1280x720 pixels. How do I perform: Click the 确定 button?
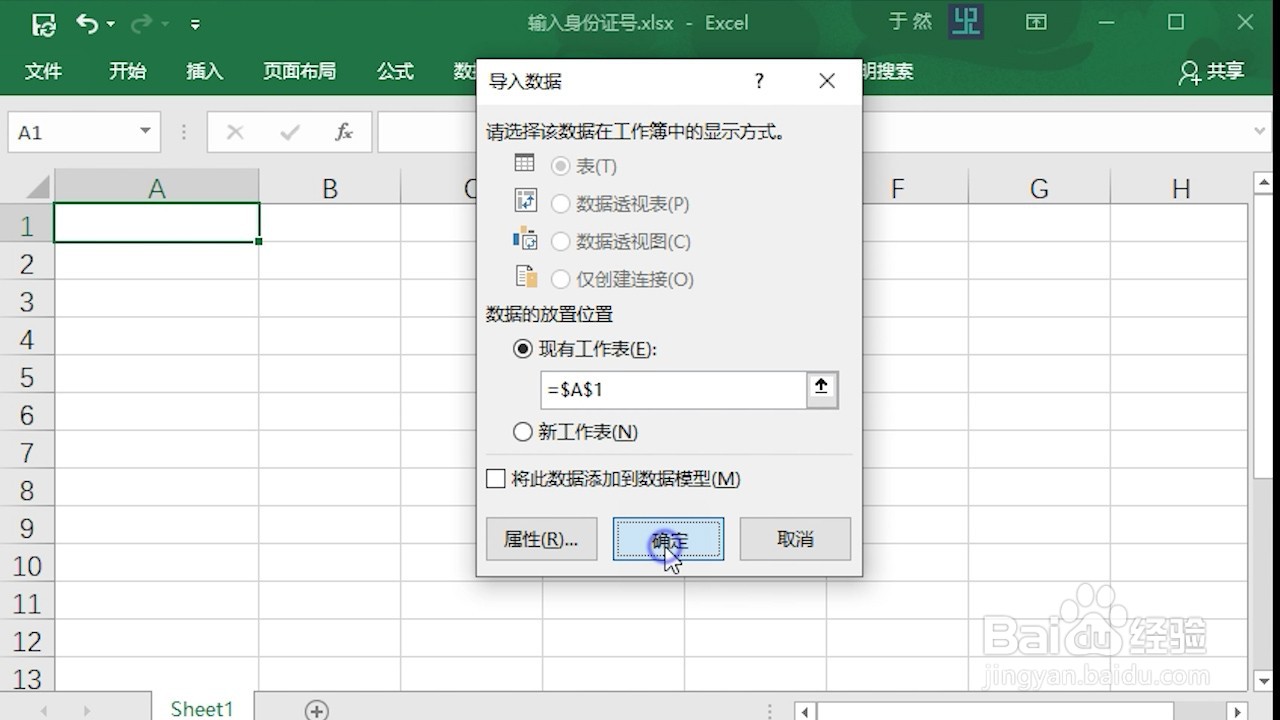coord(668,539)
